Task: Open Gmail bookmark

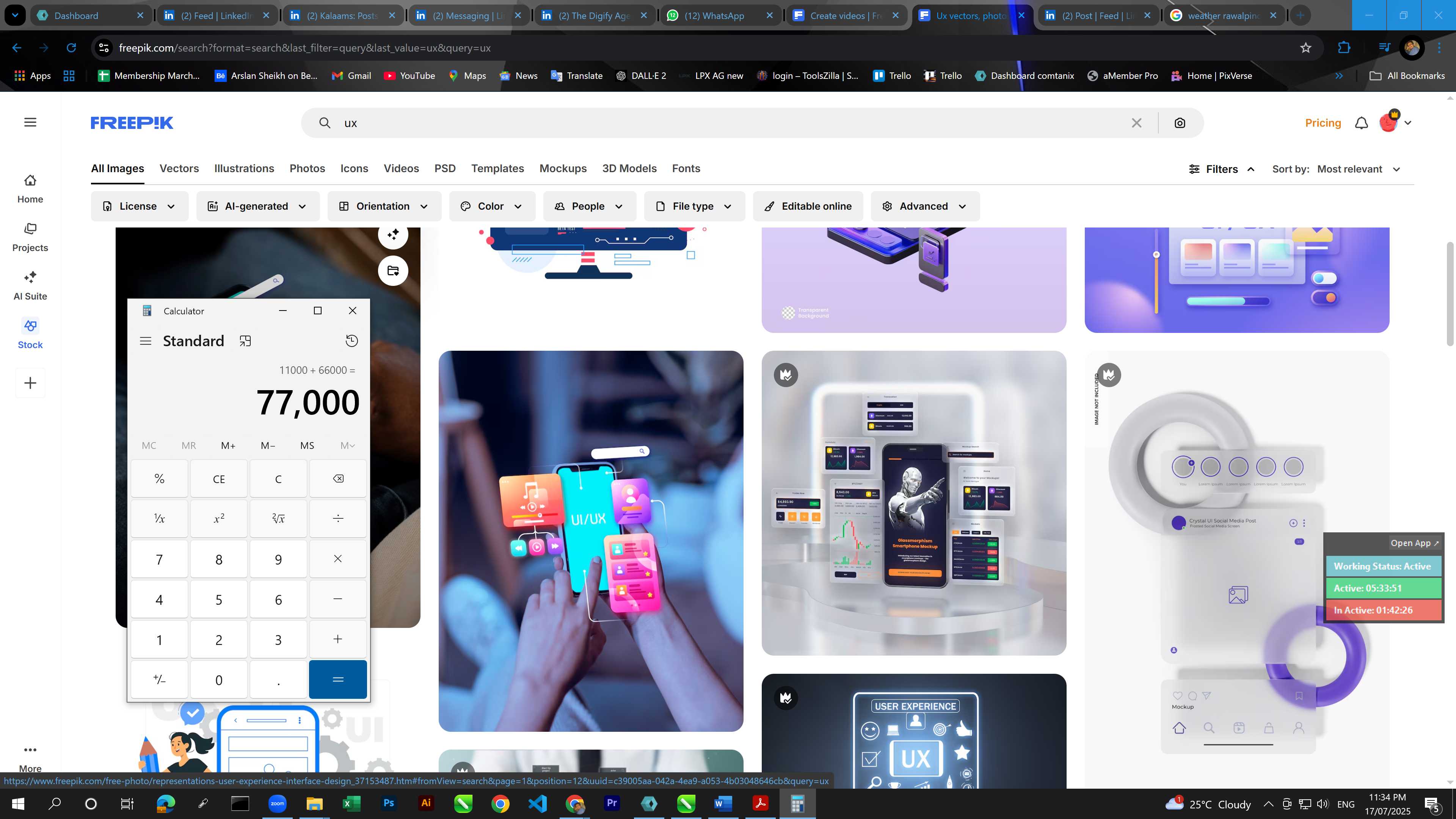Action: tap(351, 75)
